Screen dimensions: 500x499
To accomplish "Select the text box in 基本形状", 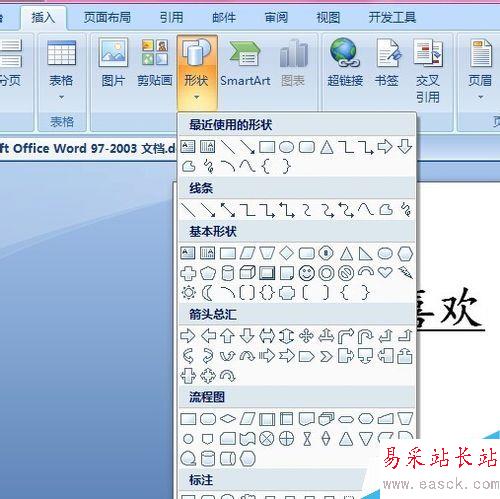I will coord(188,253).
